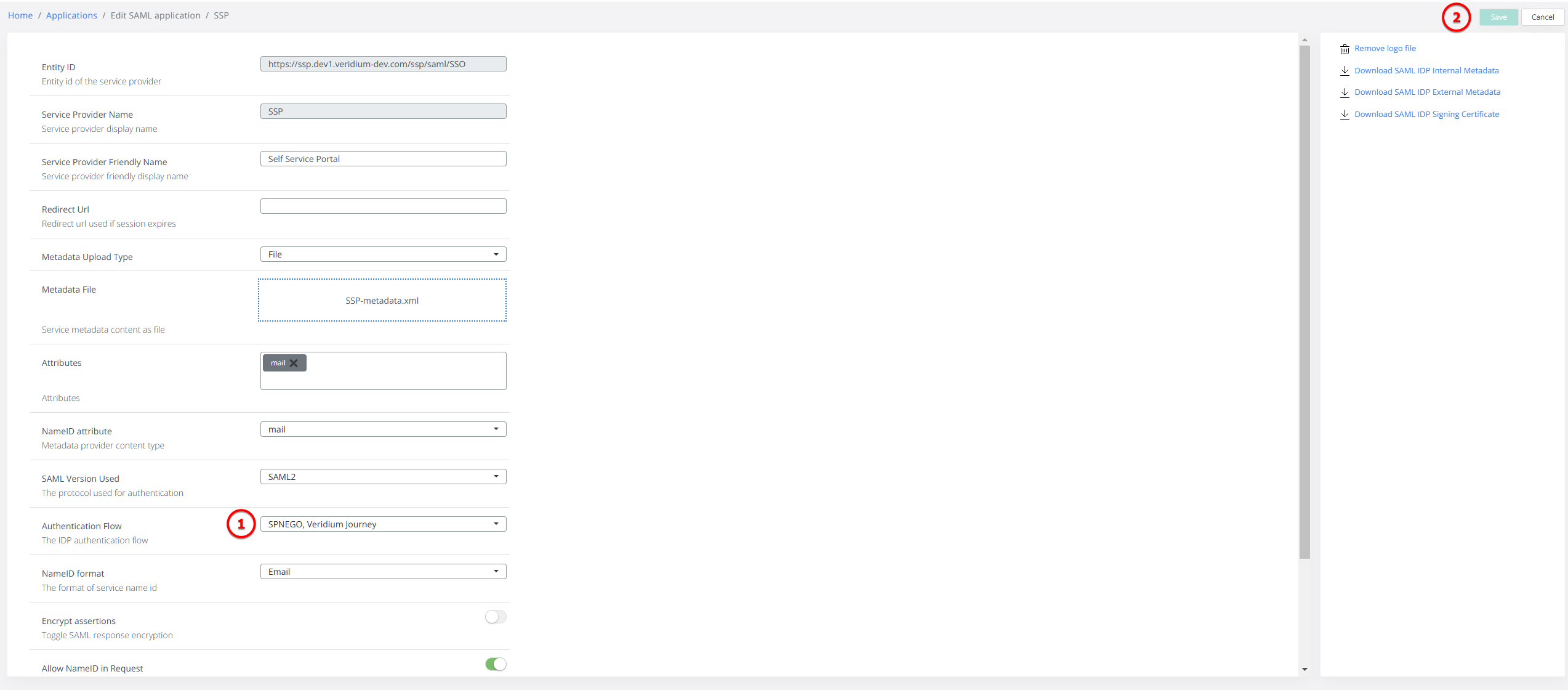Open the SAML Version Used dropdown

click(496, 476)
